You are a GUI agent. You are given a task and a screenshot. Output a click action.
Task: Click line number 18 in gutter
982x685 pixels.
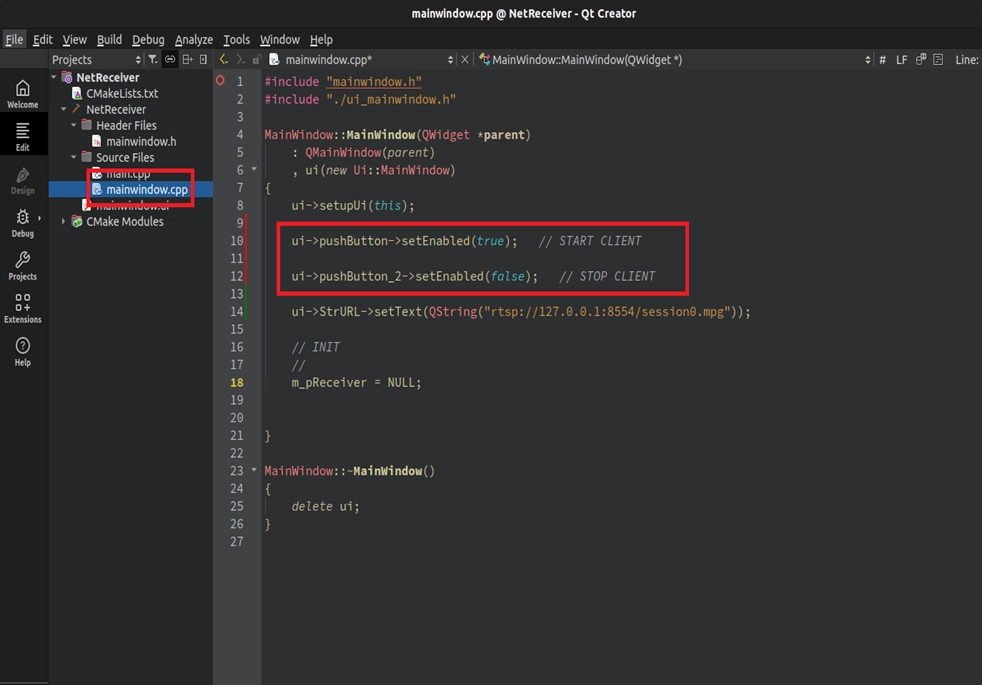pyautogui.click(x=237, y=382)
